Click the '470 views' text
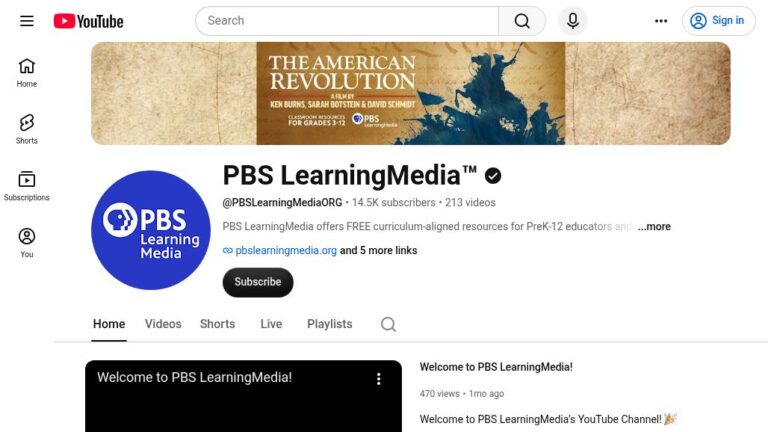The height and width of the screenshot is (432, 768). pos(439,394)
